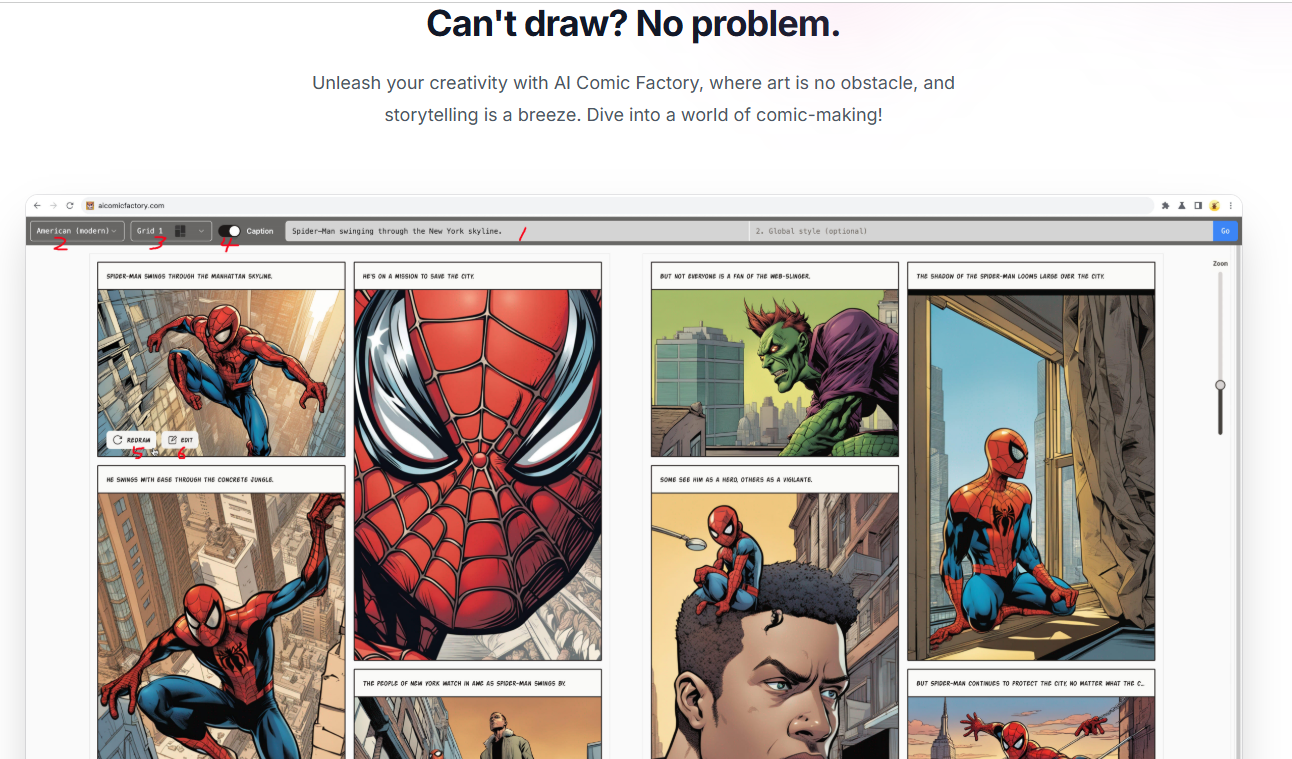Open the three-dot browser menu

(1230, 205)
